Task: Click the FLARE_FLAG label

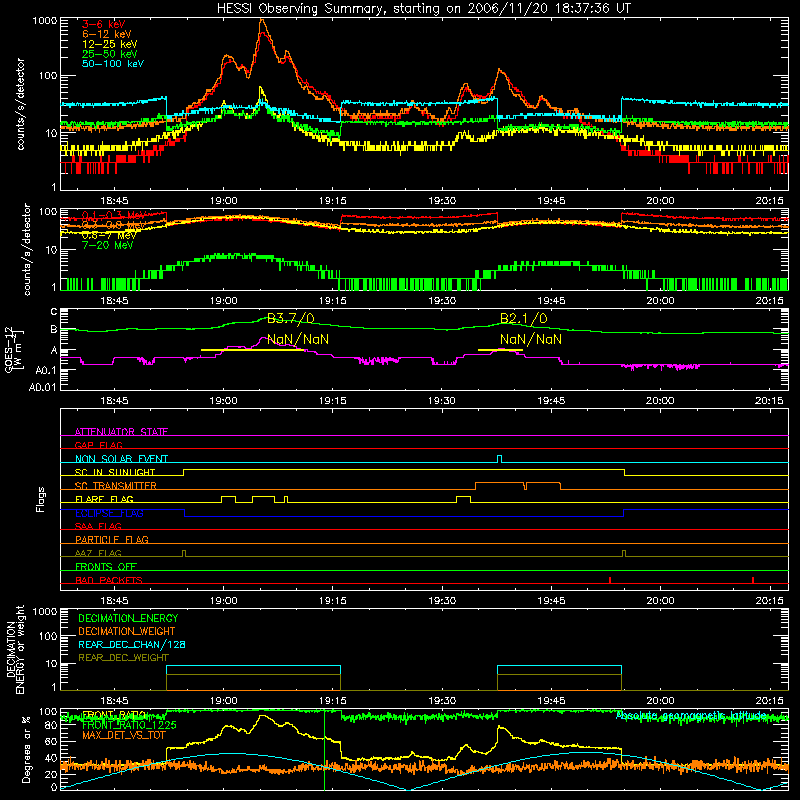Action: coord(104,499)
